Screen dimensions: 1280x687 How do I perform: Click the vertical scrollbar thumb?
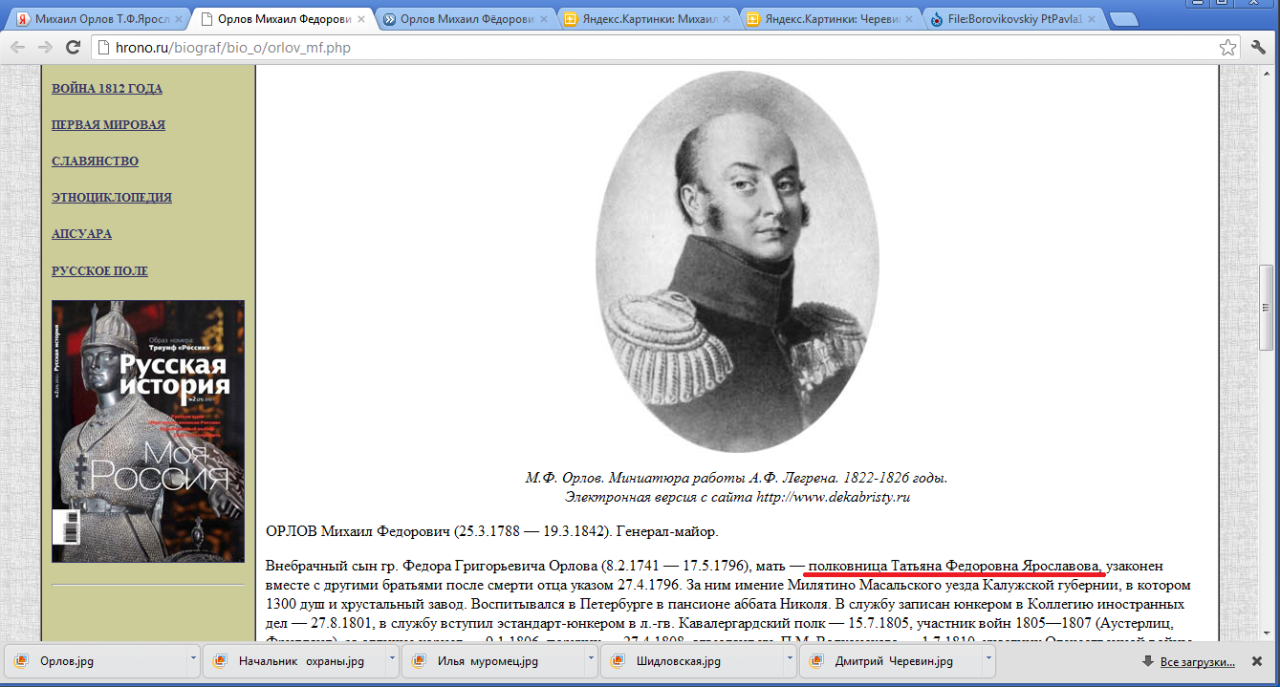tap(1267, 307)
